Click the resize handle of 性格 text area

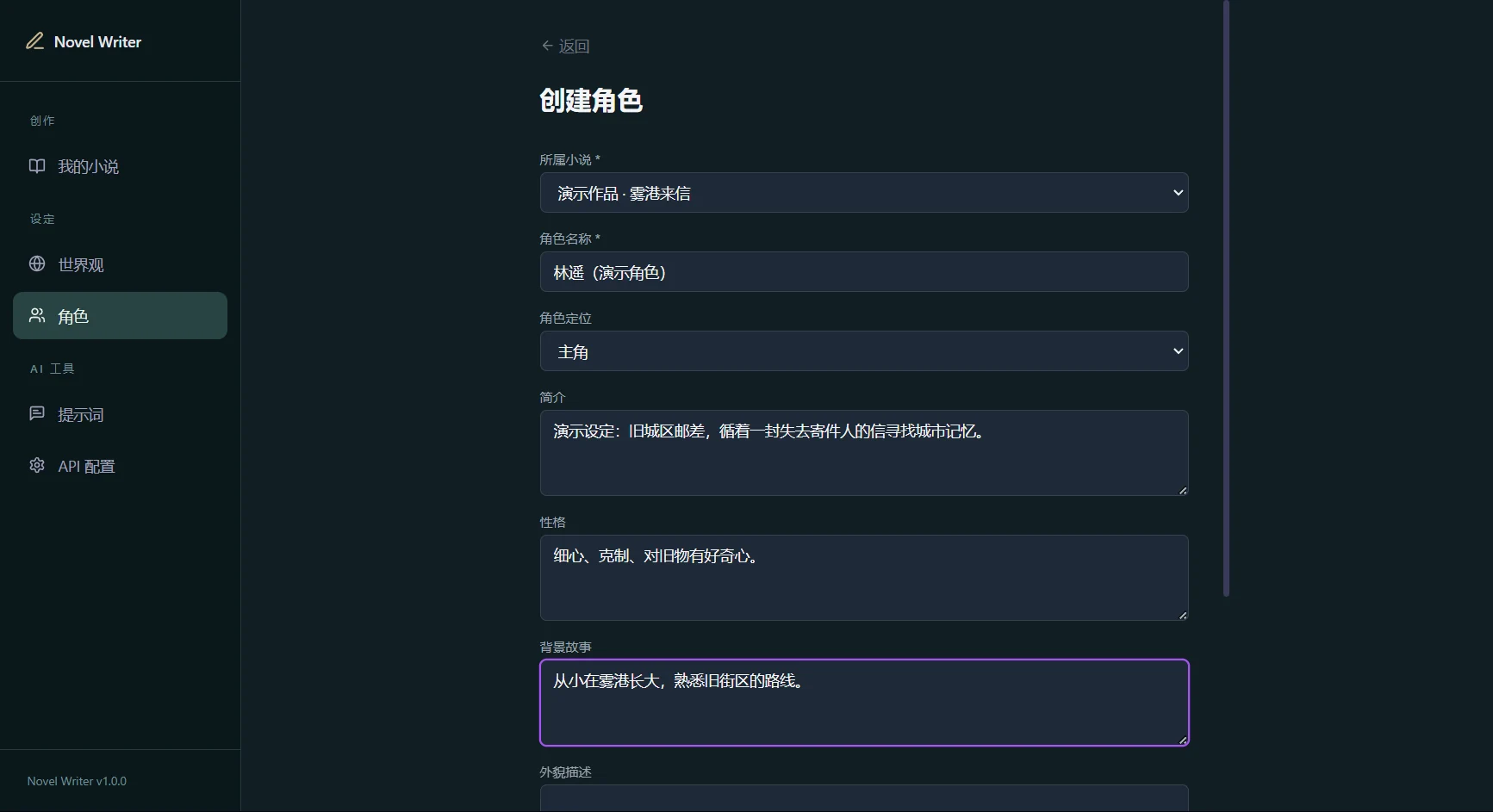pyautogui.click(x=1183, y=615)
